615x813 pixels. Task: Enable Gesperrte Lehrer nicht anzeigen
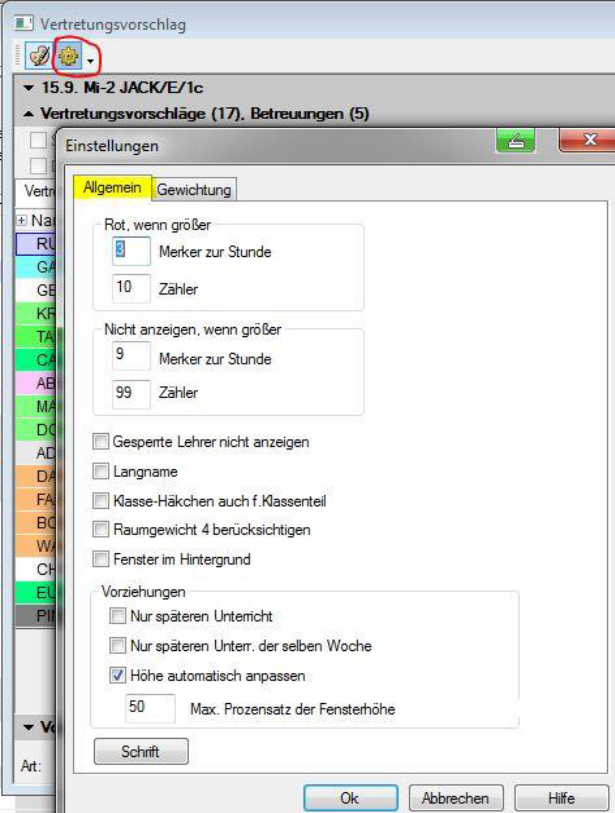coord(100,441)
